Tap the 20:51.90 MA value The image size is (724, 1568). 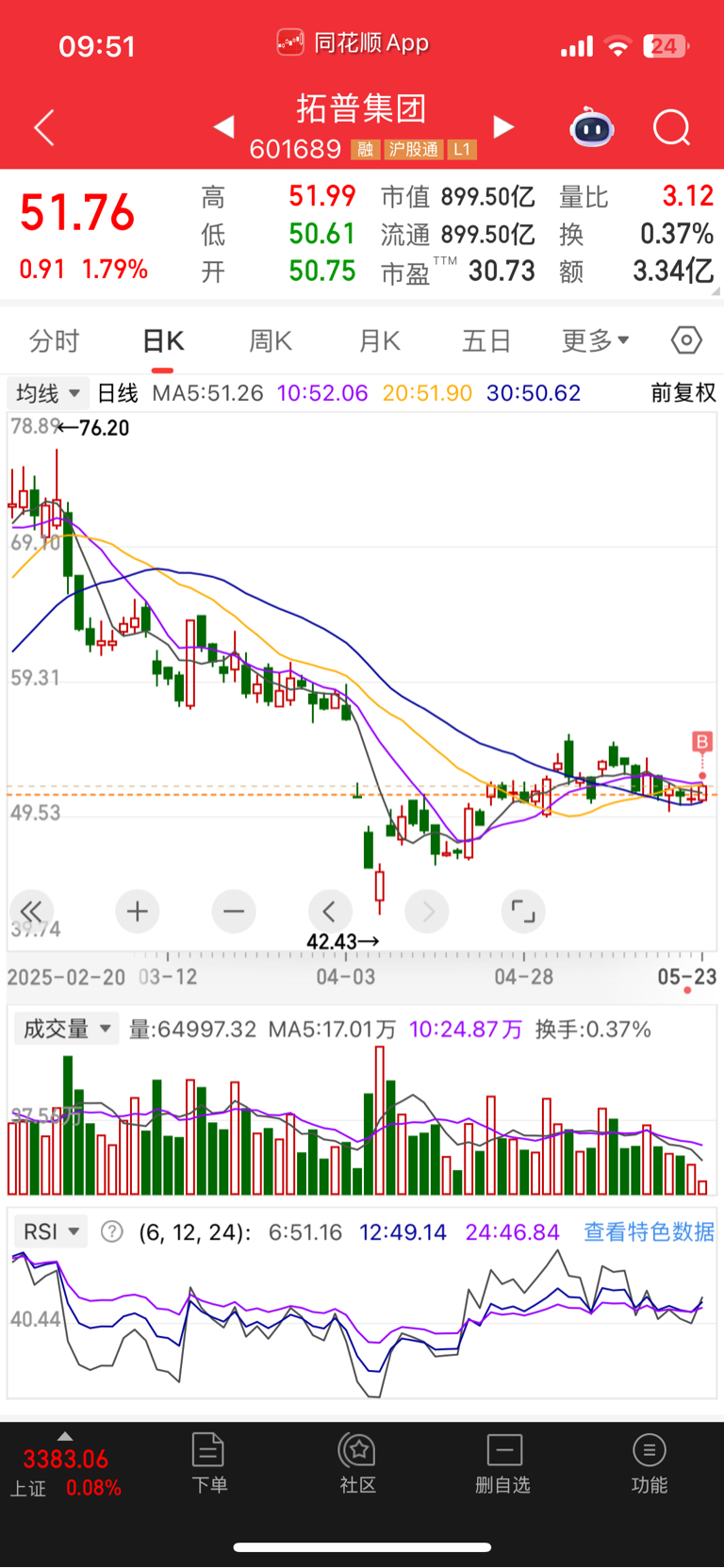click(427, 393)
